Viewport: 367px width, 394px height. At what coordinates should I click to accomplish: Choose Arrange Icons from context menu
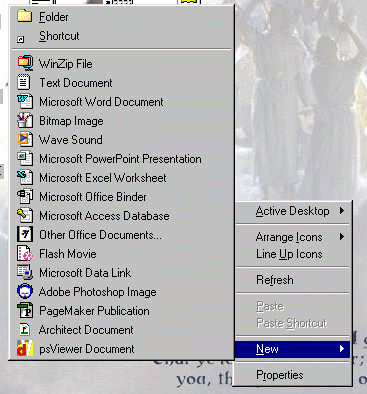(x=293, y=237)
